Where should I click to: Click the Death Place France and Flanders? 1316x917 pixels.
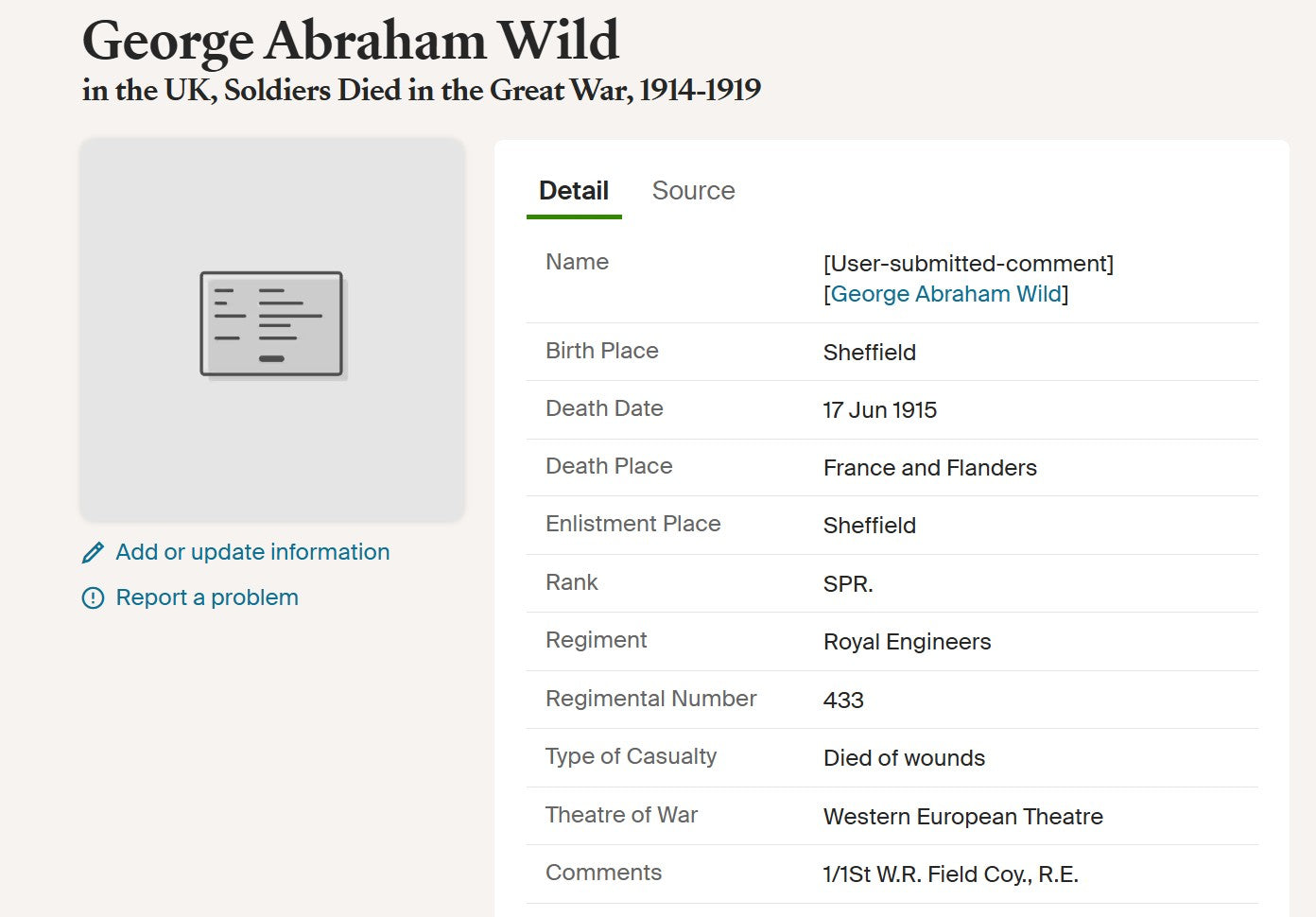point(930,468)
